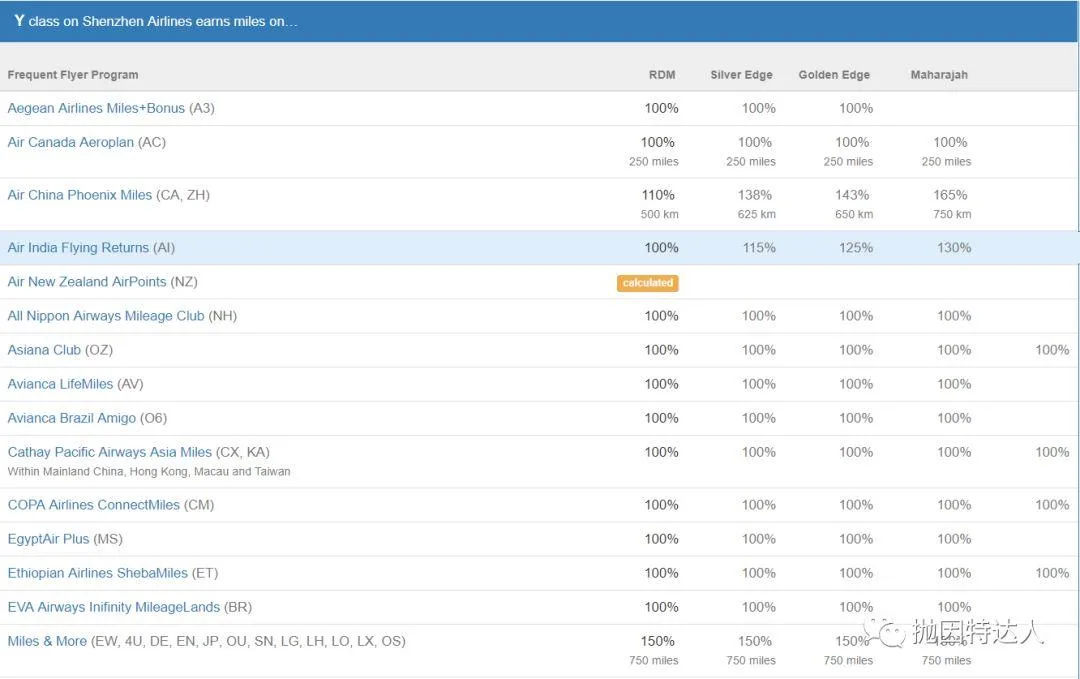
Task: Select EgyptAir Plus RDM 100% value
Action: pyautogui.click(x=661, y=539)
